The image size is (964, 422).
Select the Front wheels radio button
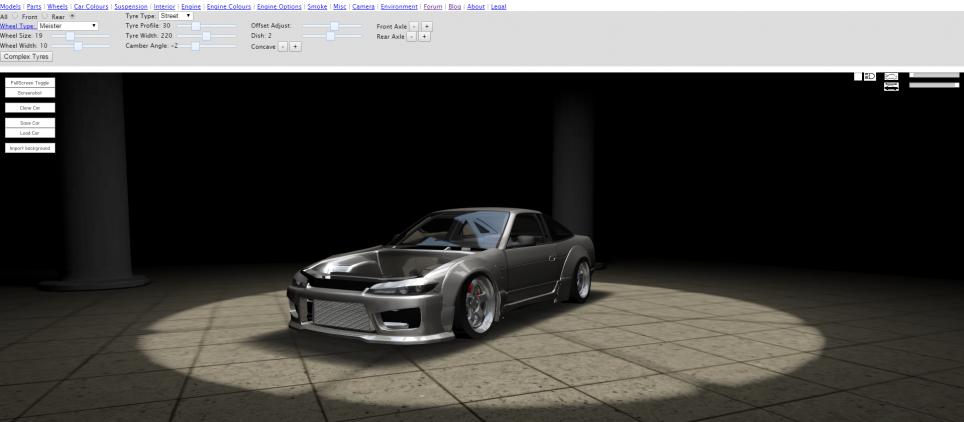point(43,16)
